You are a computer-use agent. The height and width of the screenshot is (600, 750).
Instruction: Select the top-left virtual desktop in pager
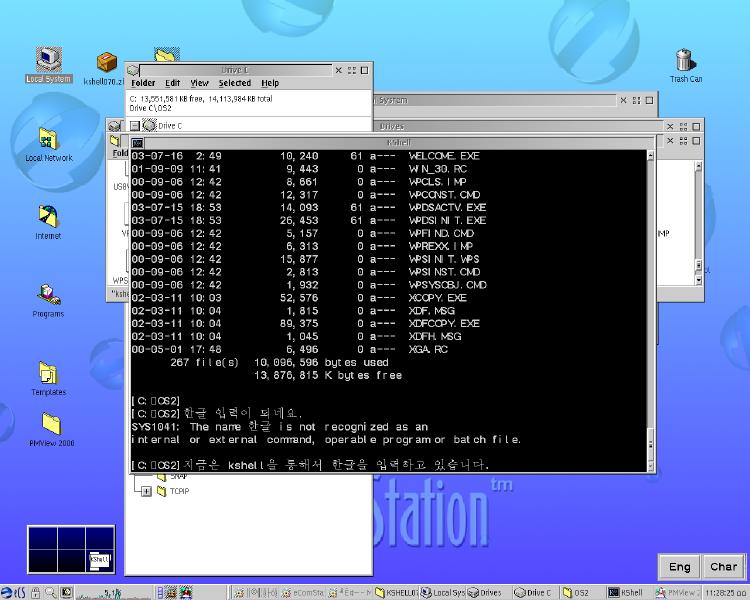coord(43,538)
